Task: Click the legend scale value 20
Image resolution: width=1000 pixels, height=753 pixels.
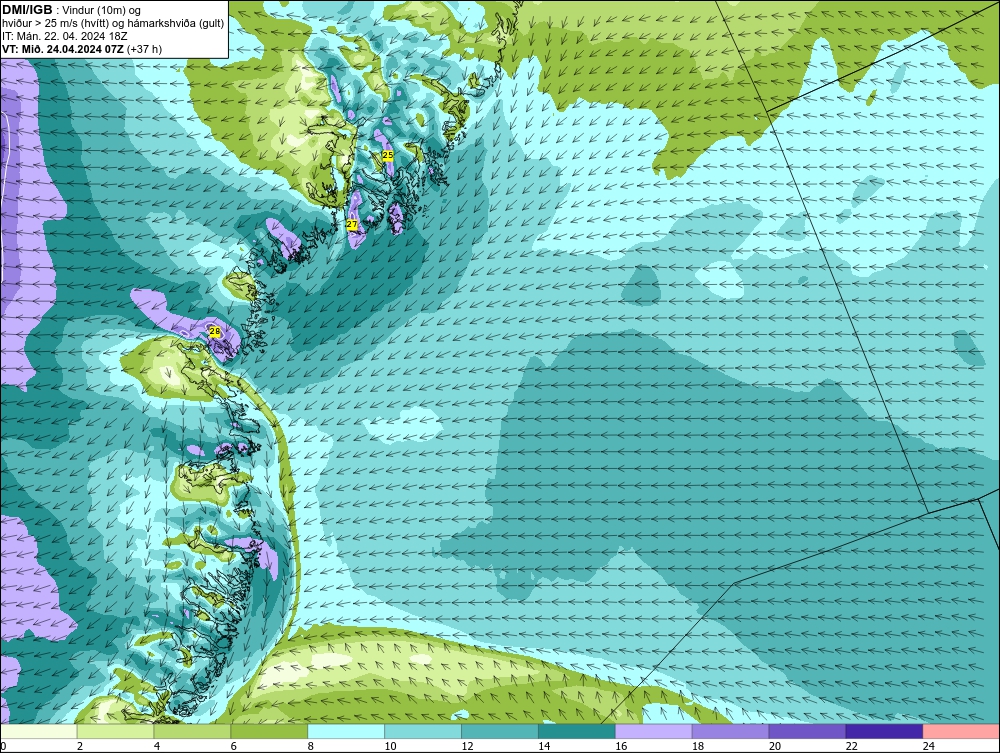Action: tap(774, 746)
